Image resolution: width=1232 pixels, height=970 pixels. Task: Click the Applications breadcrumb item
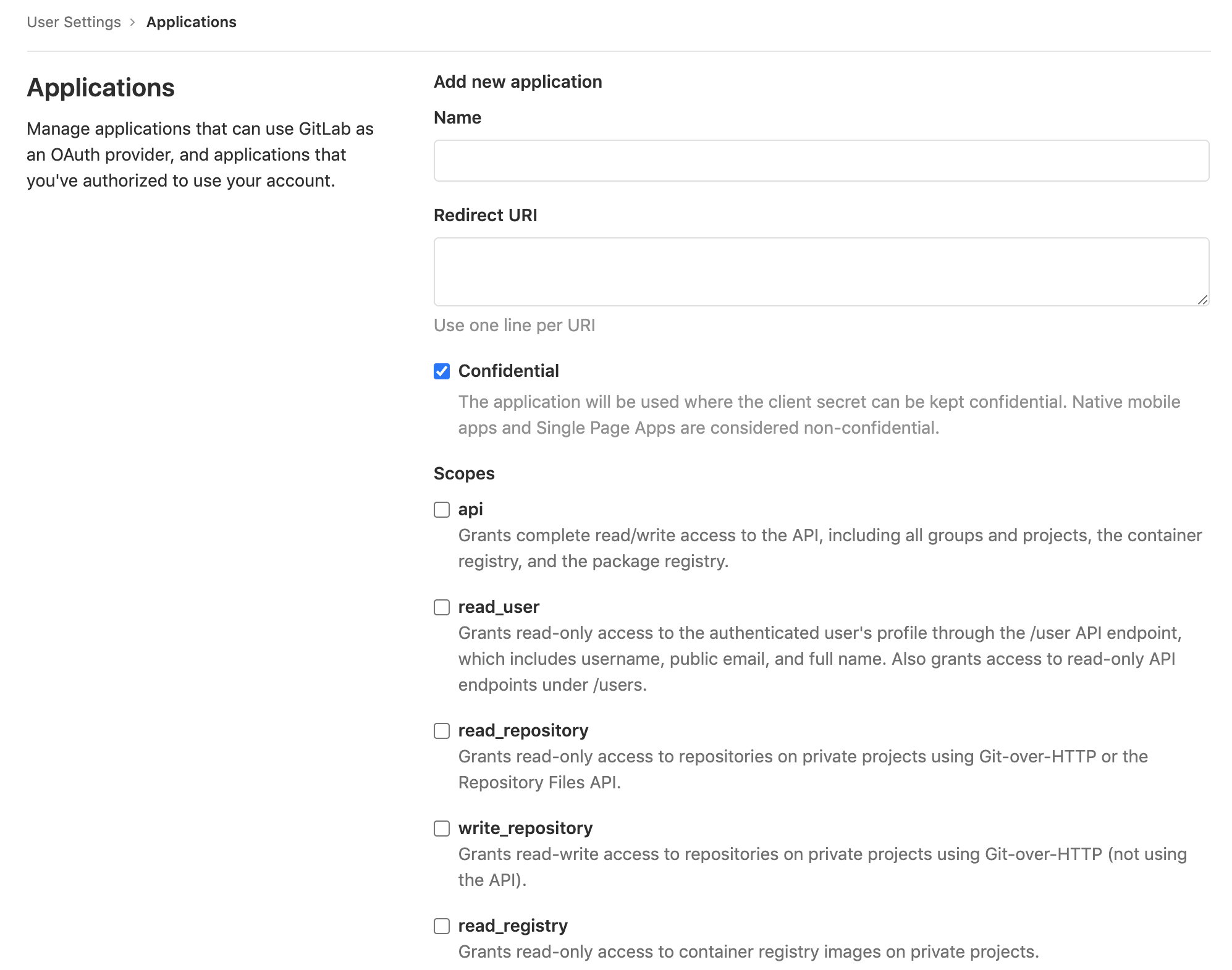(x=191, y=22)
